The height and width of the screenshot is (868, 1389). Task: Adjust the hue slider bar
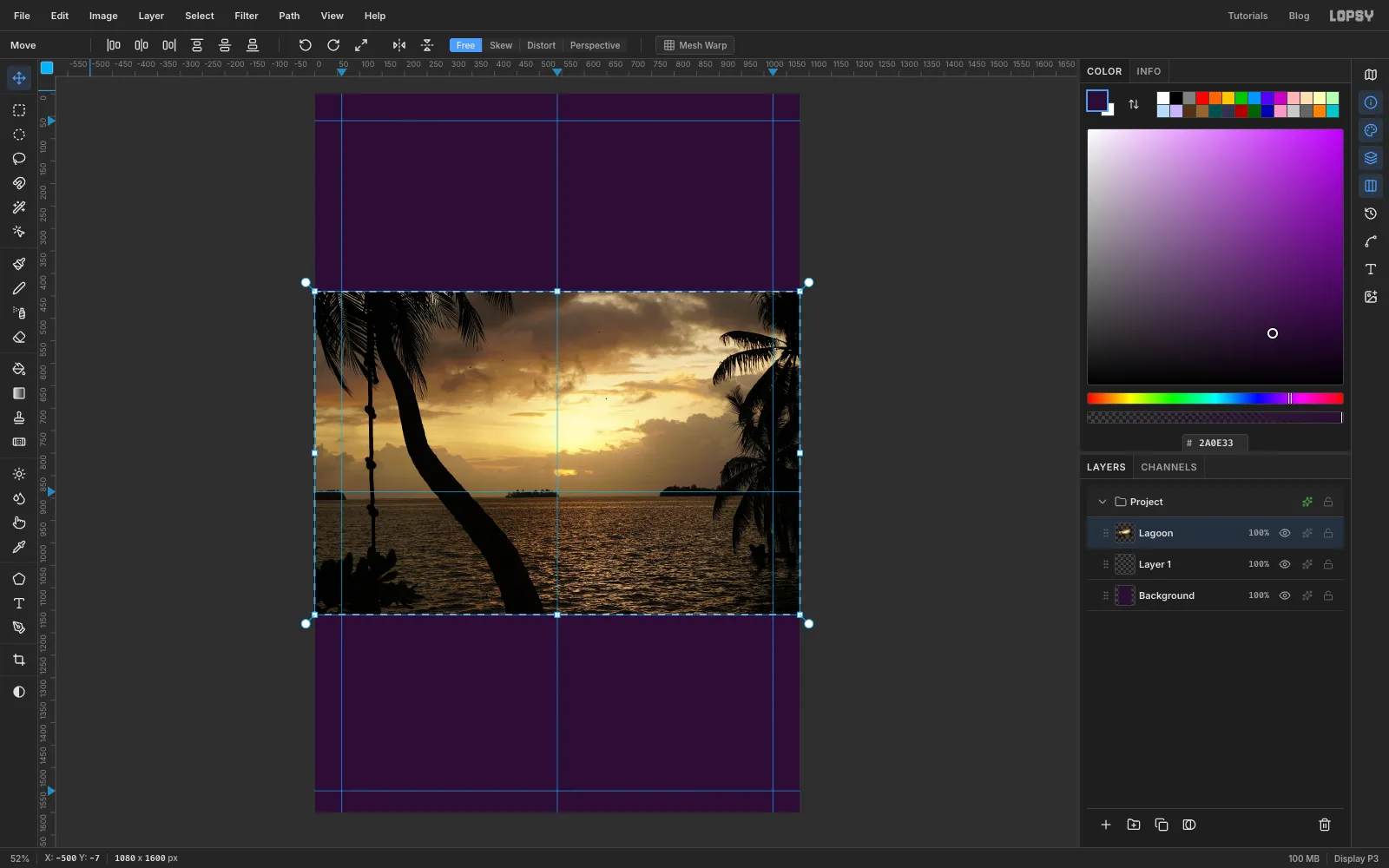tap(1215, 398)
